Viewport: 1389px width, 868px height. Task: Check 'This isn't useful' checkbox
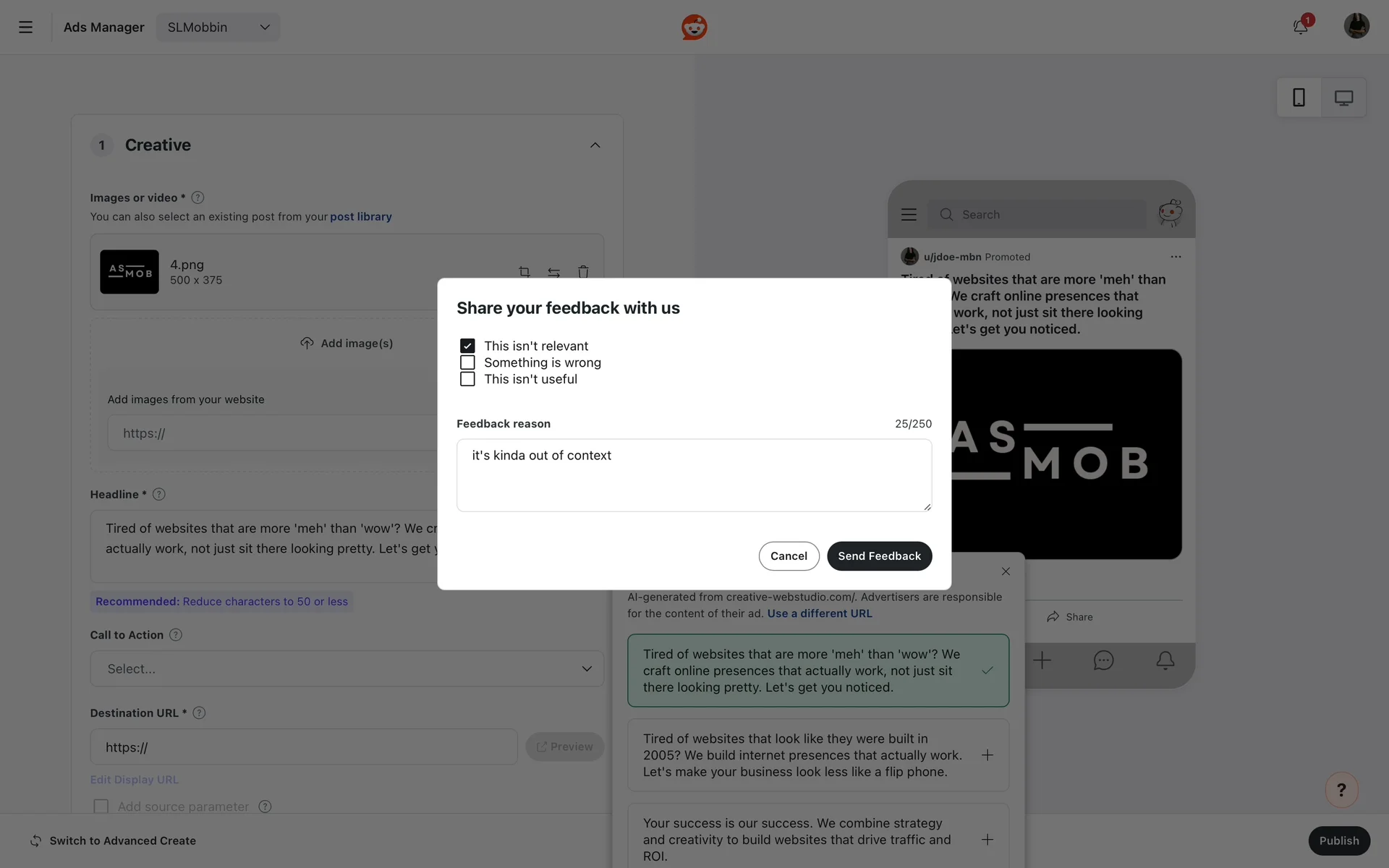coord(467,379)
